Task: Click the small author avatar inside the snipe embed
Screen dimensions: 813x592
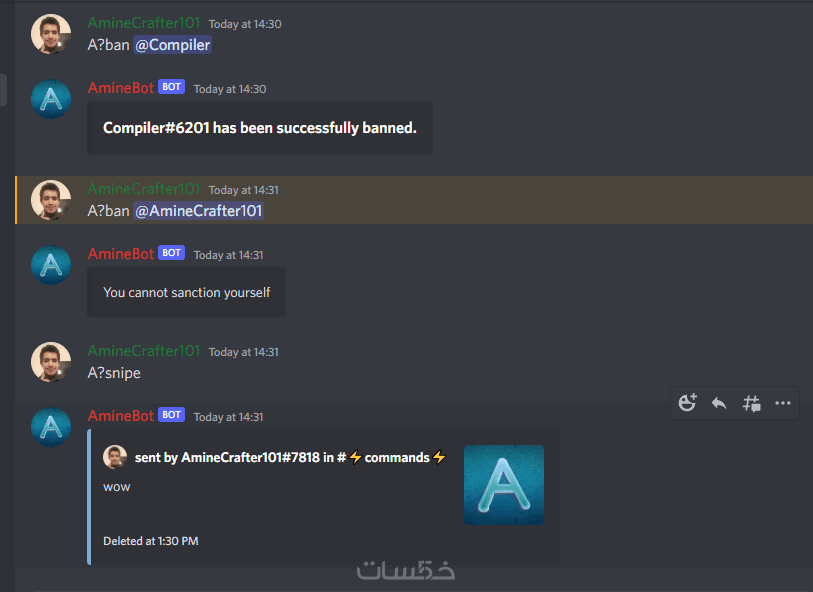Action: tap(115, 457)
